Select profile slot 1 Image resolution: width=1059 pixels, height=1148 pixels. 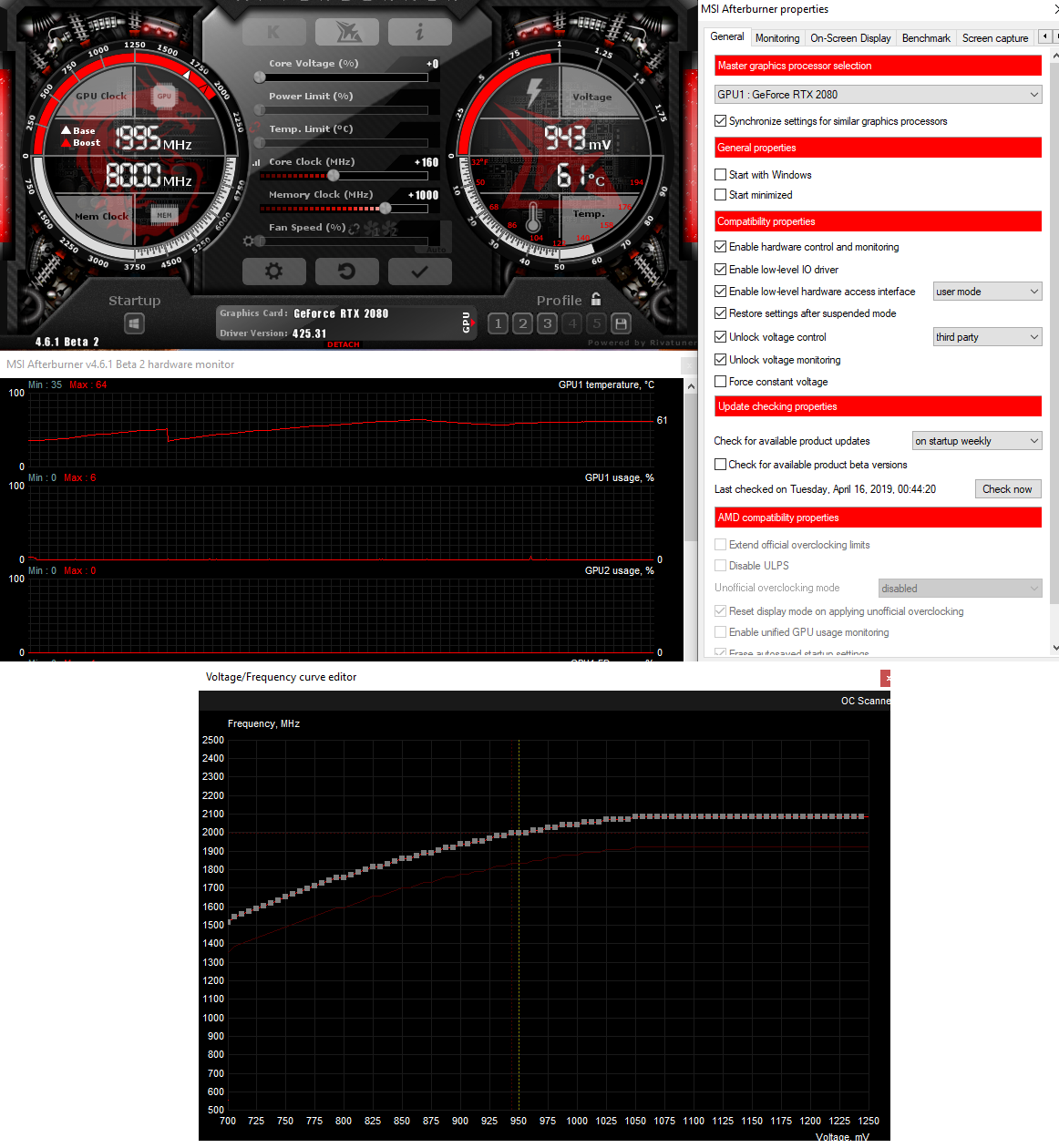(498, 323)
